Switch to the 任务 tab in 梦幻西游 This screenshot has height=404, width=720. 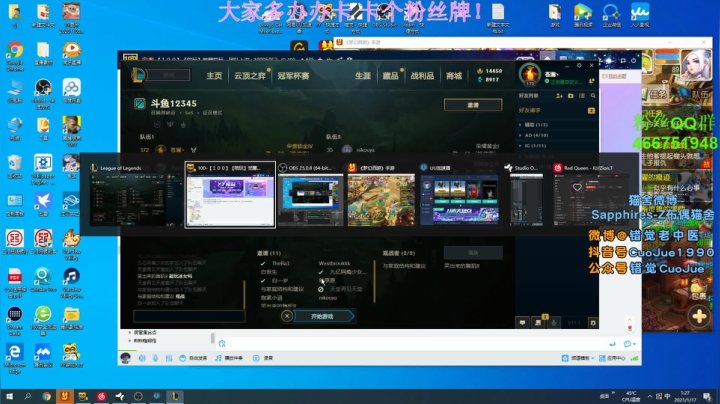pos(658,94)
